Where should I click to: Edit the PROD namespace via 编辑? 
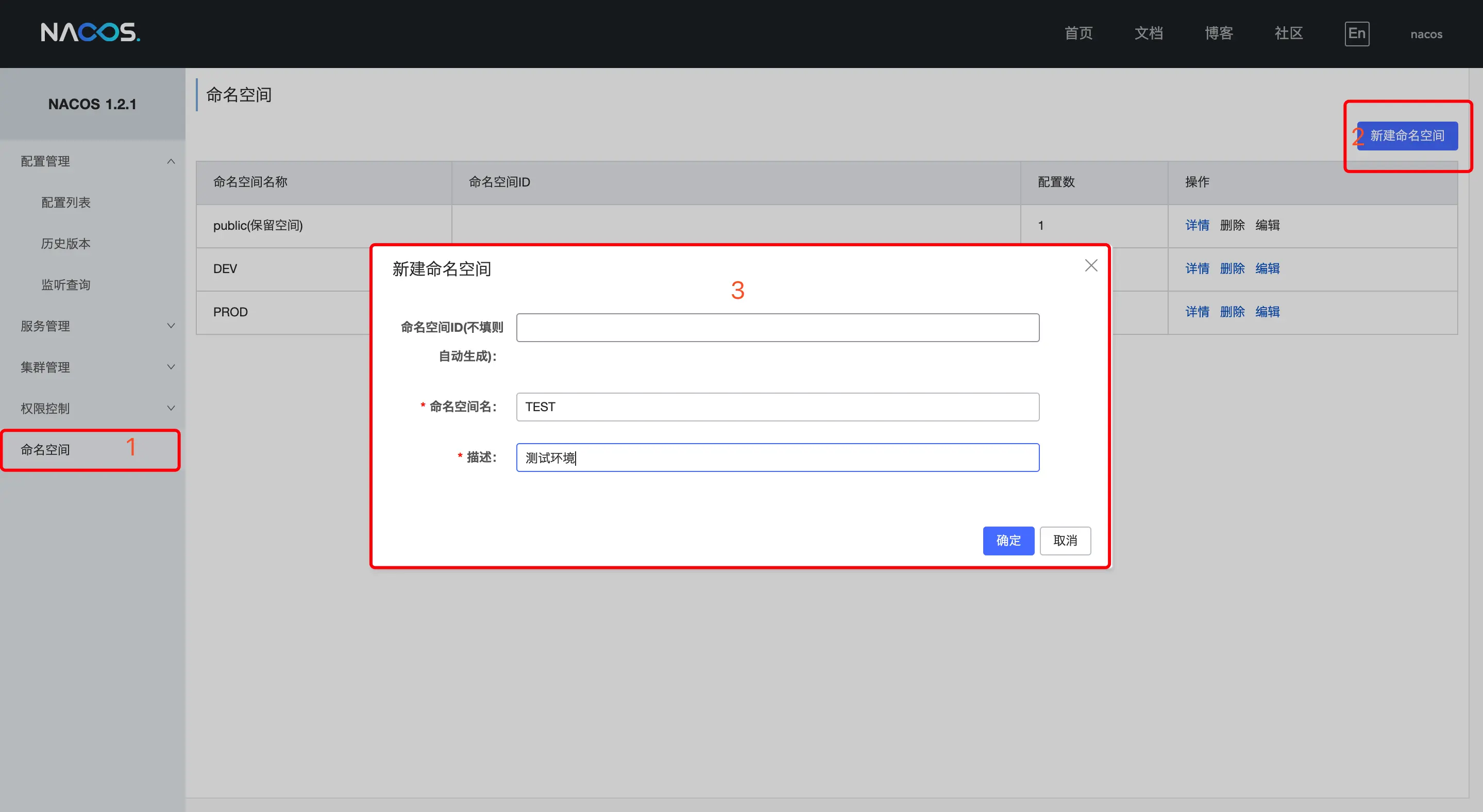(1267, 311)
